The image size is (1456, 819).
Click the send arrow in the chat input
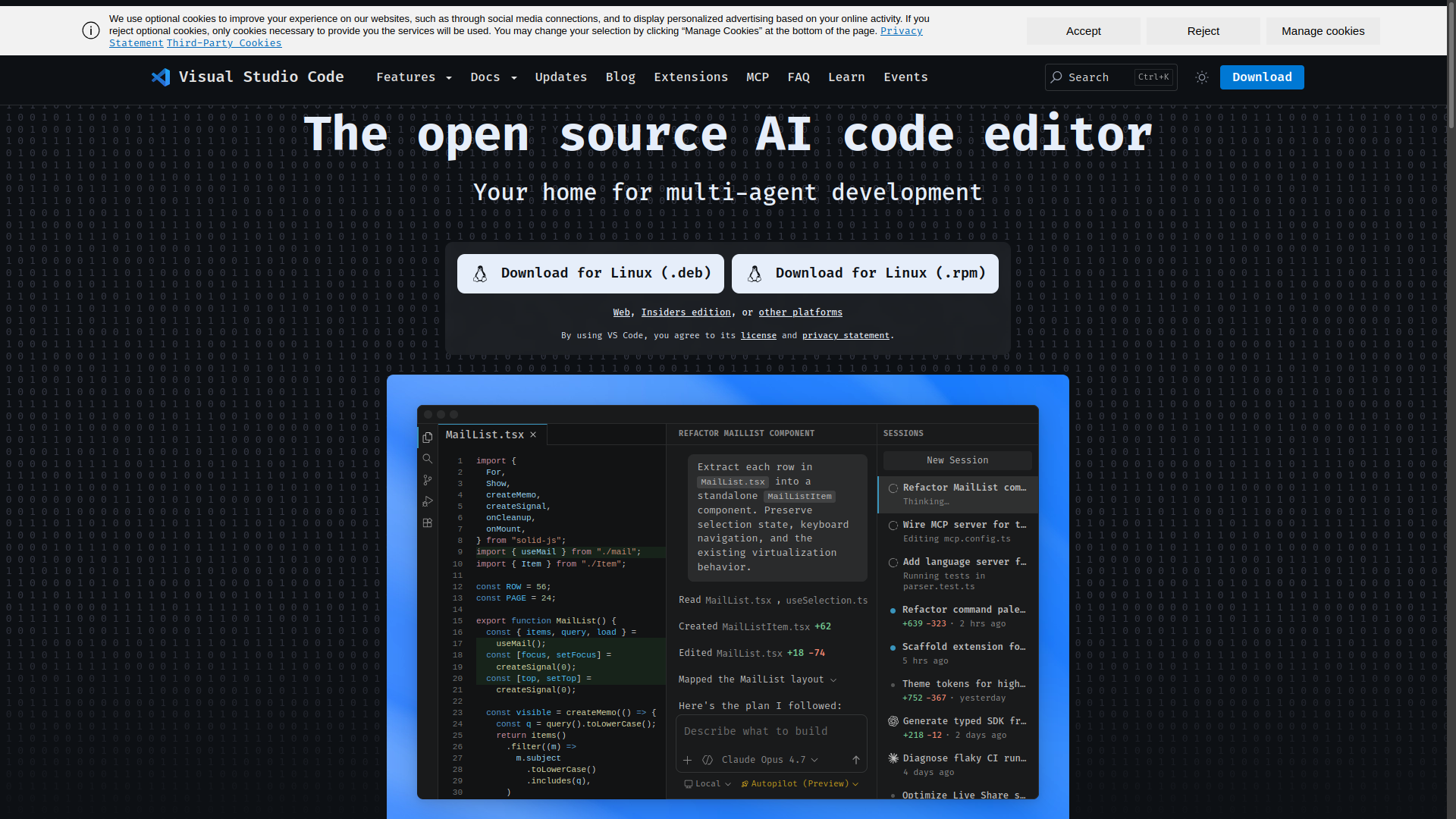click(x=856, y=760)
